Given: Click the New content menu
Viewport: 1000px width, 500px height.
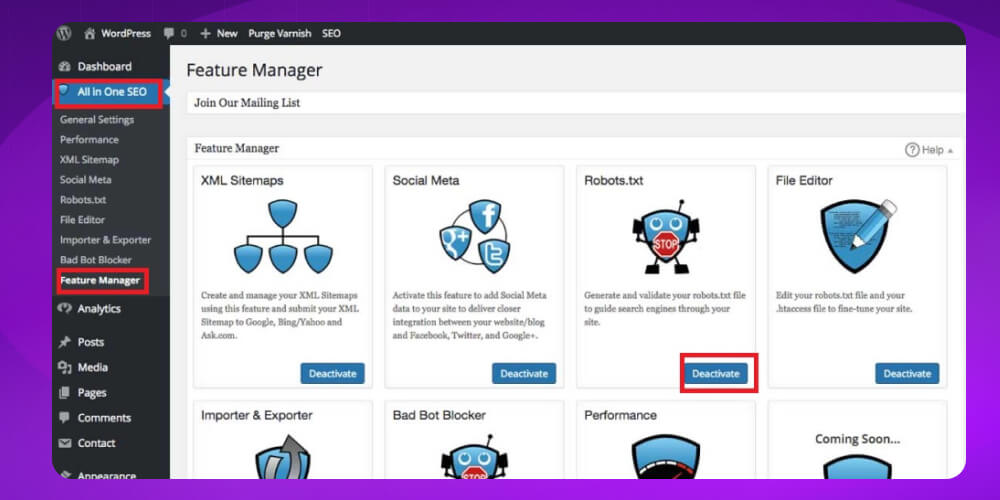Looking at the screenshot, I should (219, 34).
